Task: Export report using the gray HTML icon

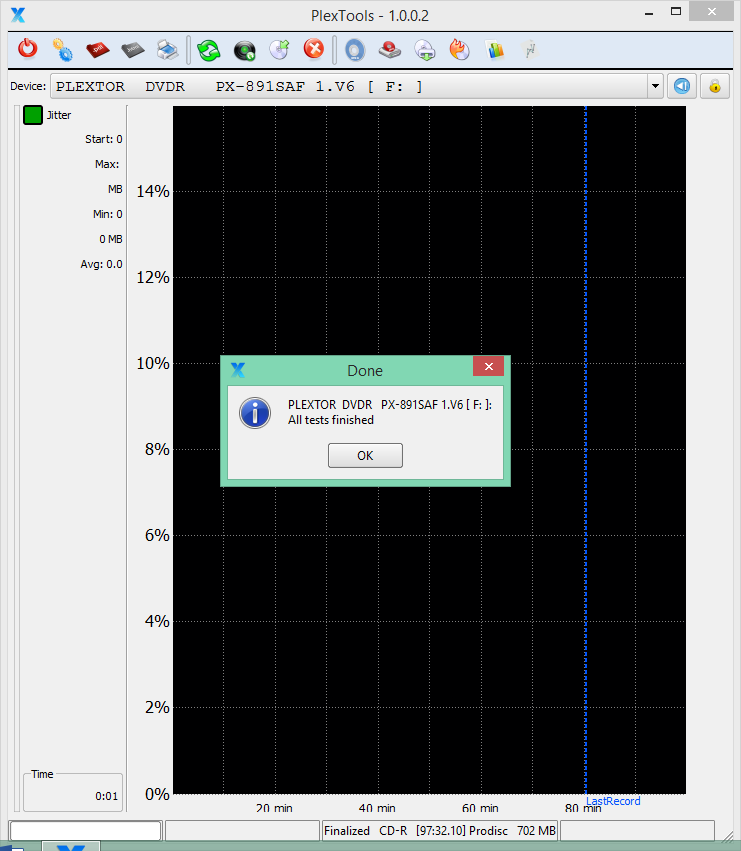Action: point(132,50)
